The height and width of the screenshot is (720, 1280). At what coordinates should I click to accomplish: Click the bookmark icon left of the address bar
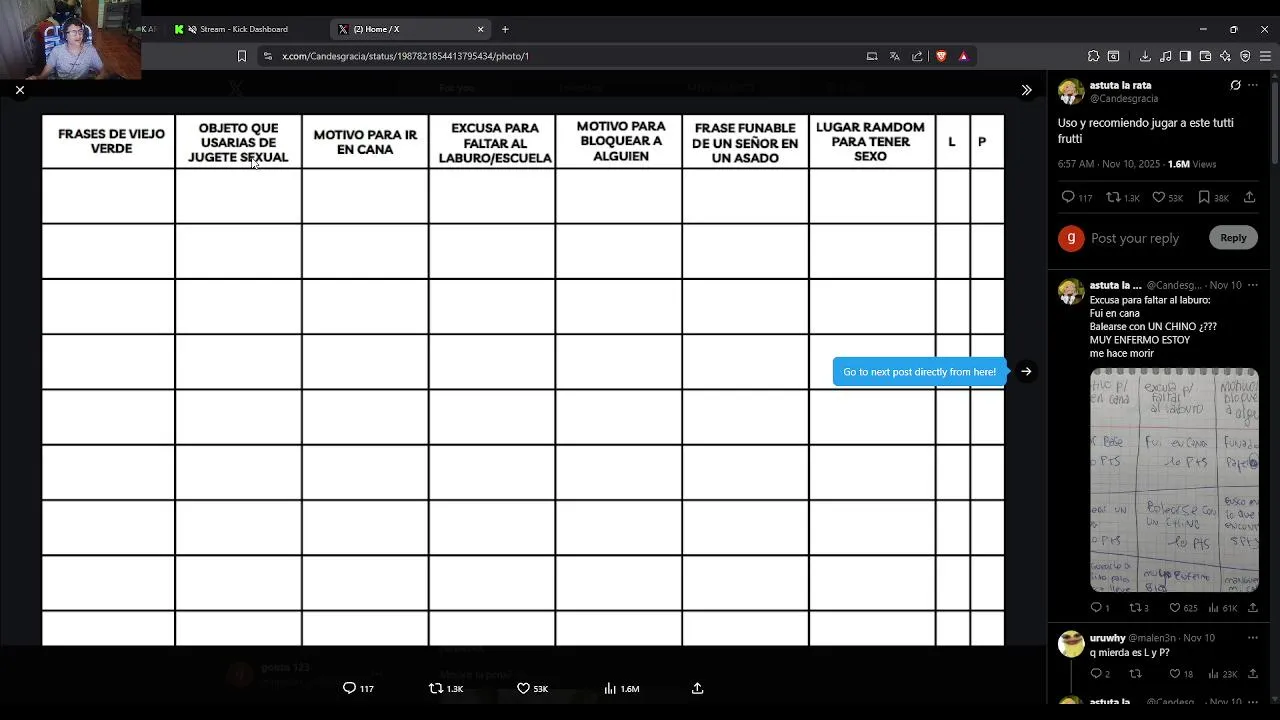pos(242,56)
